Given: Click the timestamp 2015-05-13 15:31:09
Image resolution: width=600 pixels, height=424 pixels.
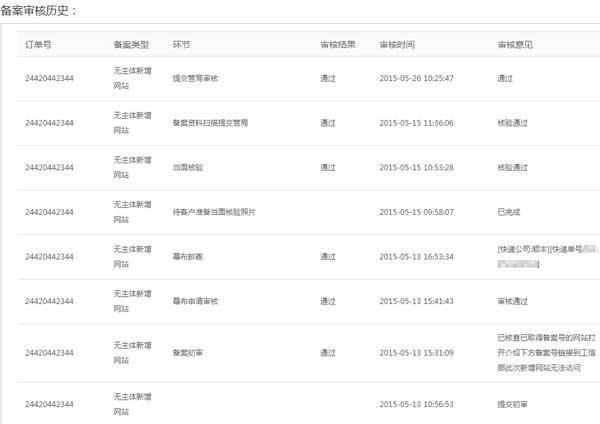Looking at the screenshot, I should coord(416,352).
